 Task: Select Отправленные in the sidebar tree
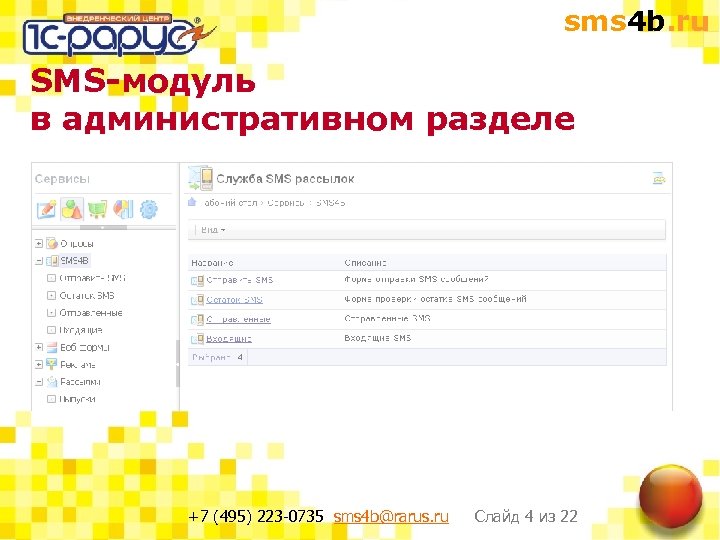tap(90, 313)
